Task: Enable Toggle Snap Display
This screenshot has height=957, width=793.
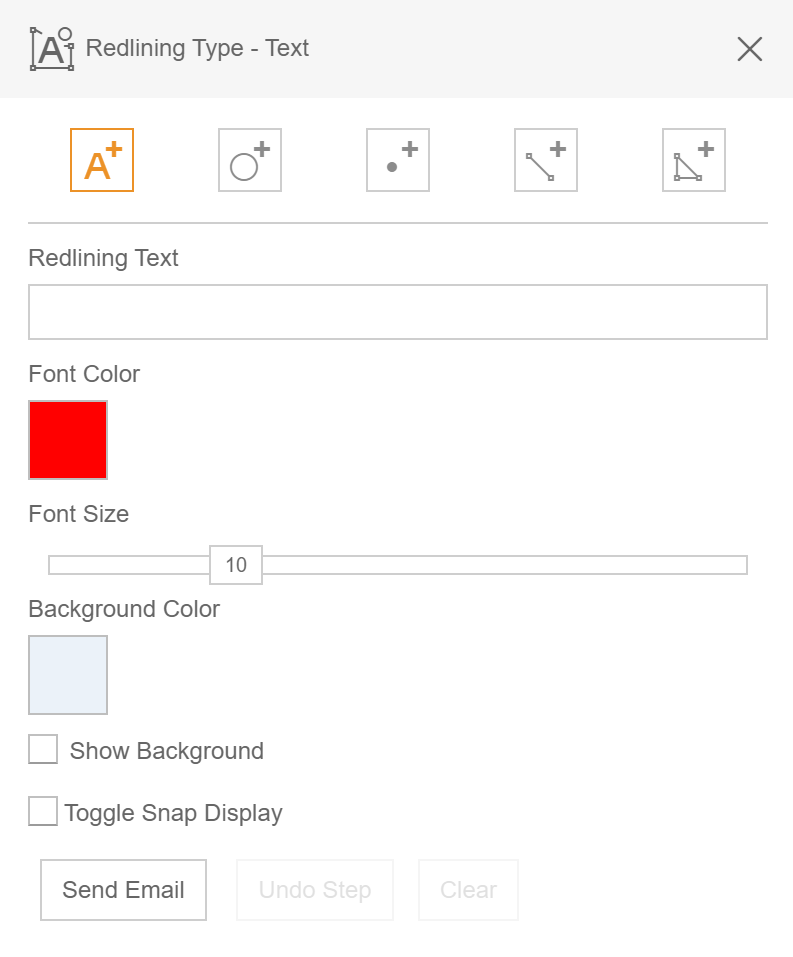Action: (x=42, y=811)
